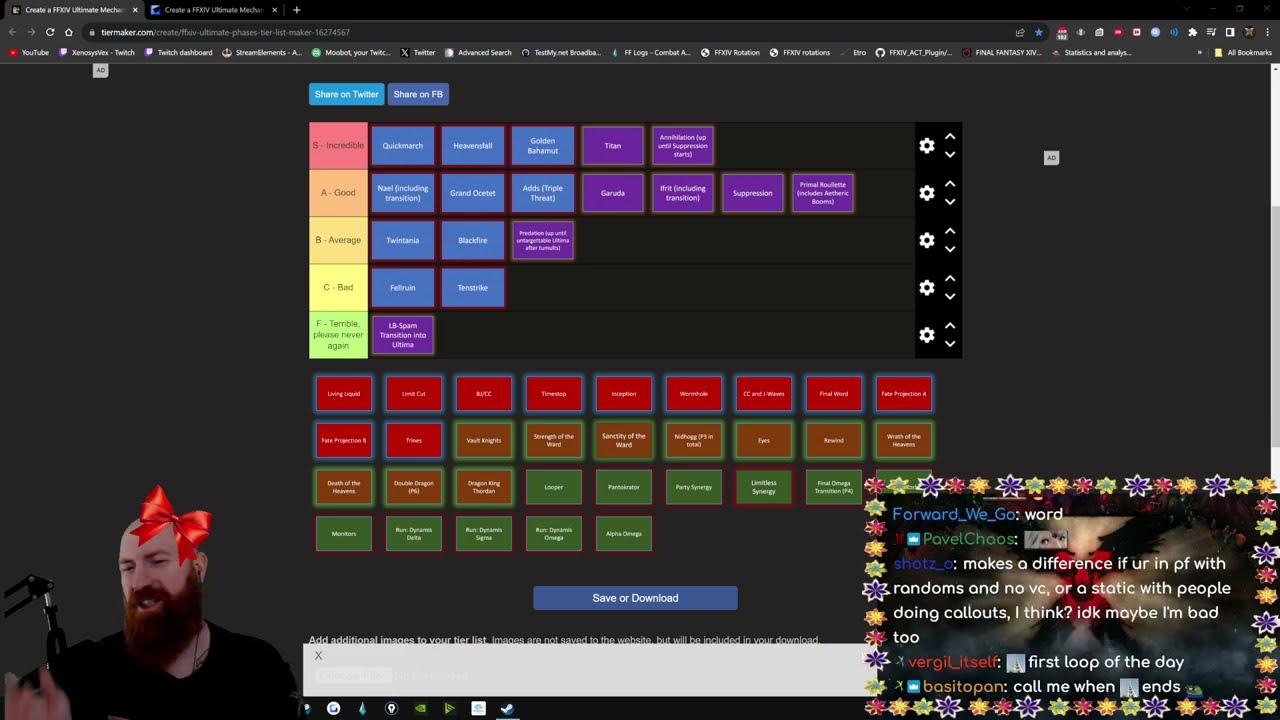Select the Timestop tile
1280x720 pixels.
(x=554, y=394)
